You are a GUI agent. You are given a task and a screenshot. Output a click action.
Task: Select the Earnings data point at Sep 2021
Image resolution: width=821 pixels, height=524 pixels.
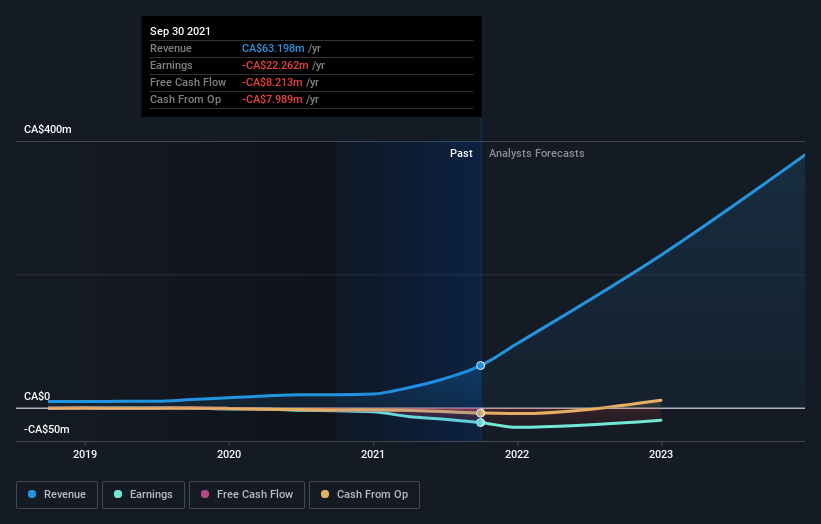(480, 422)
